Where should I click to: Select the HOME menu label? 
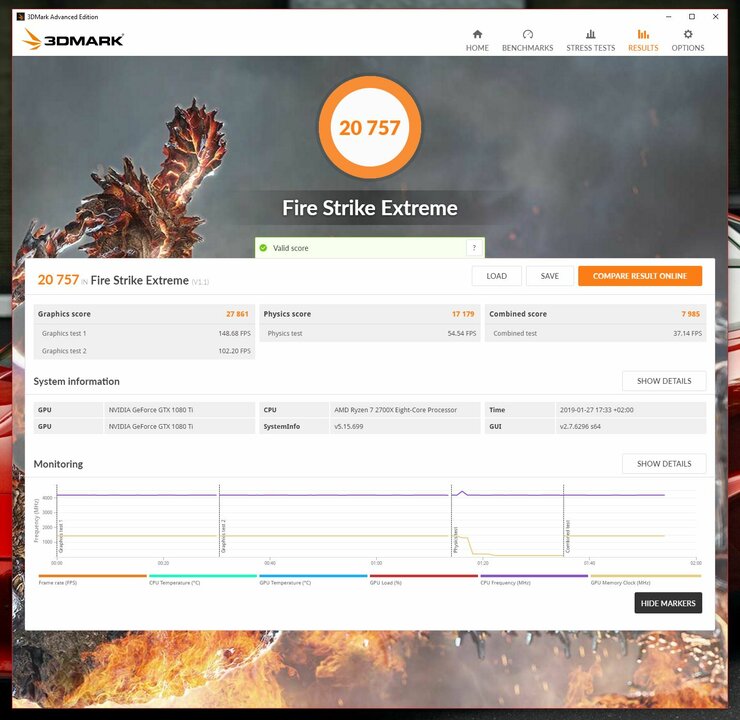477,48
